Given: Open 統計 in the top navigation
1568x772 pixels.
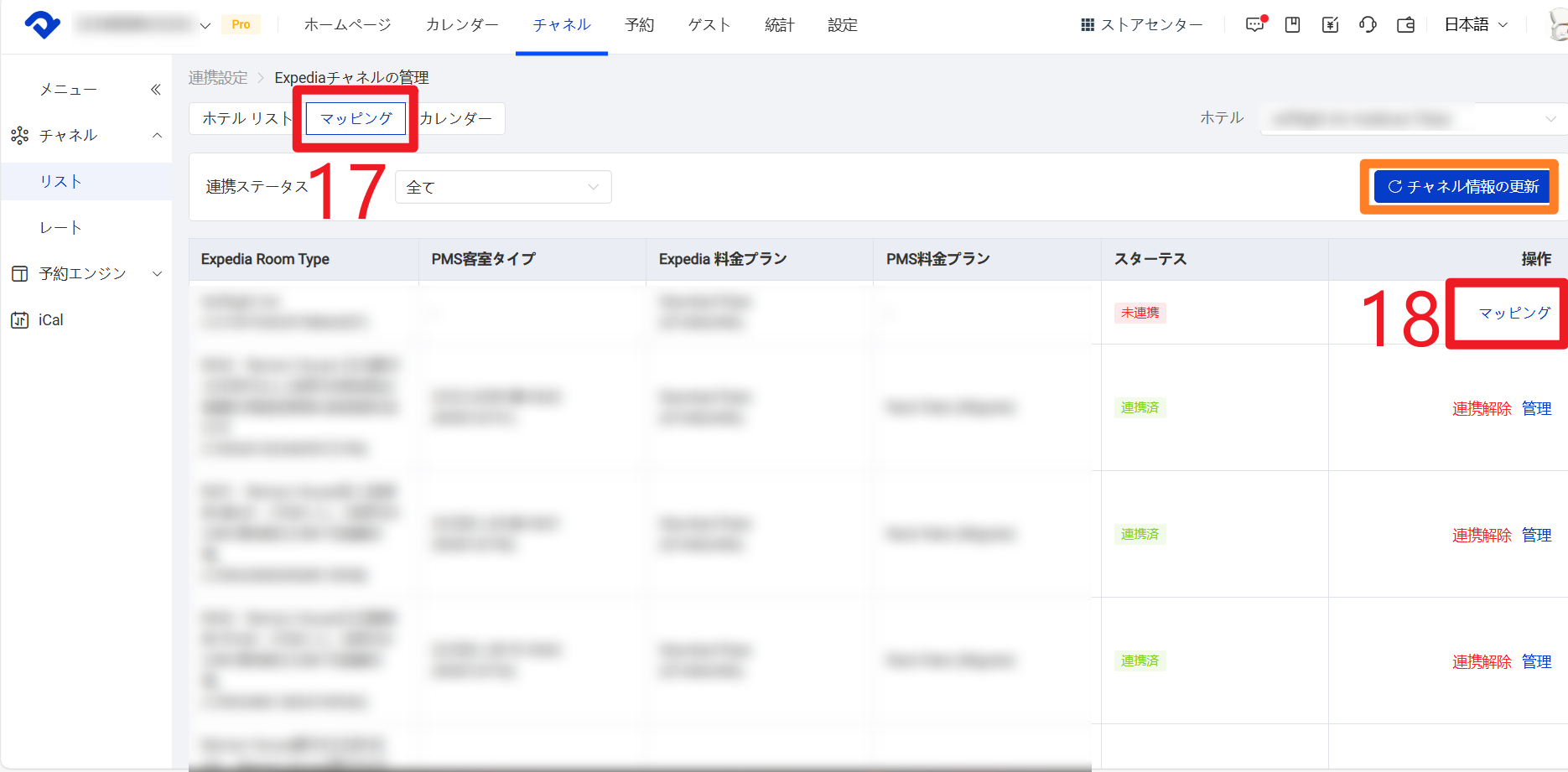Looking at the screenshot, I should [x=779, y=25].
